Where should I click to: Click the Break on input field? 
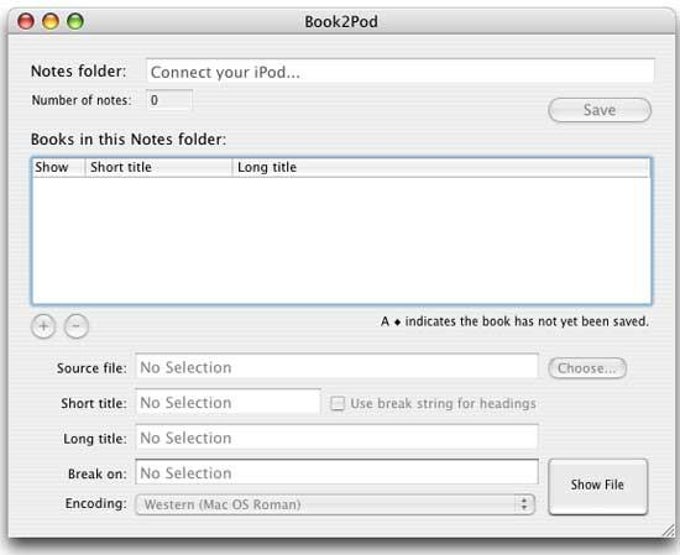(x=336, y=473)
